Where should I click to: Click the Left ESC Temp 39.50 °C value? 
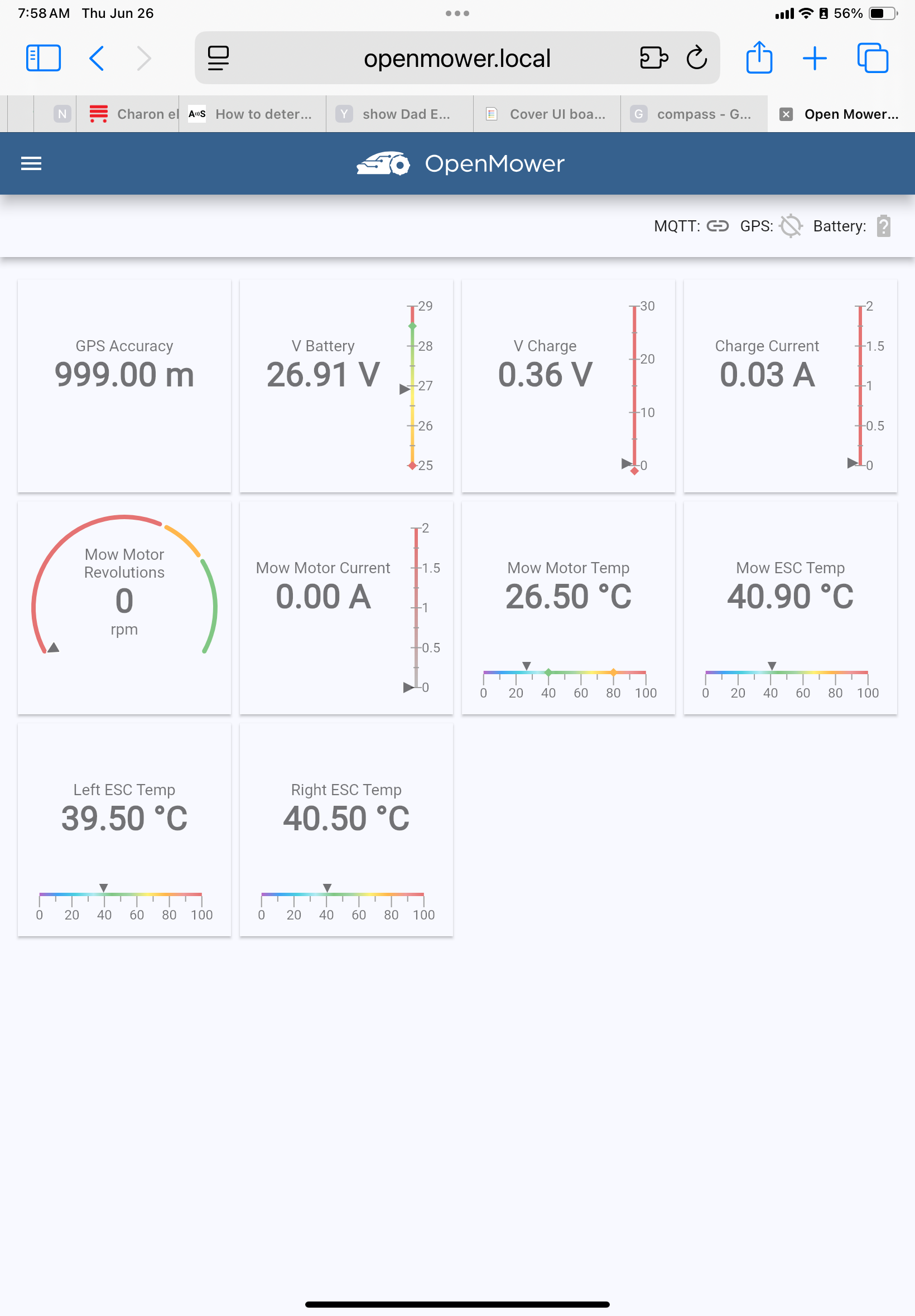coord(124,818)
